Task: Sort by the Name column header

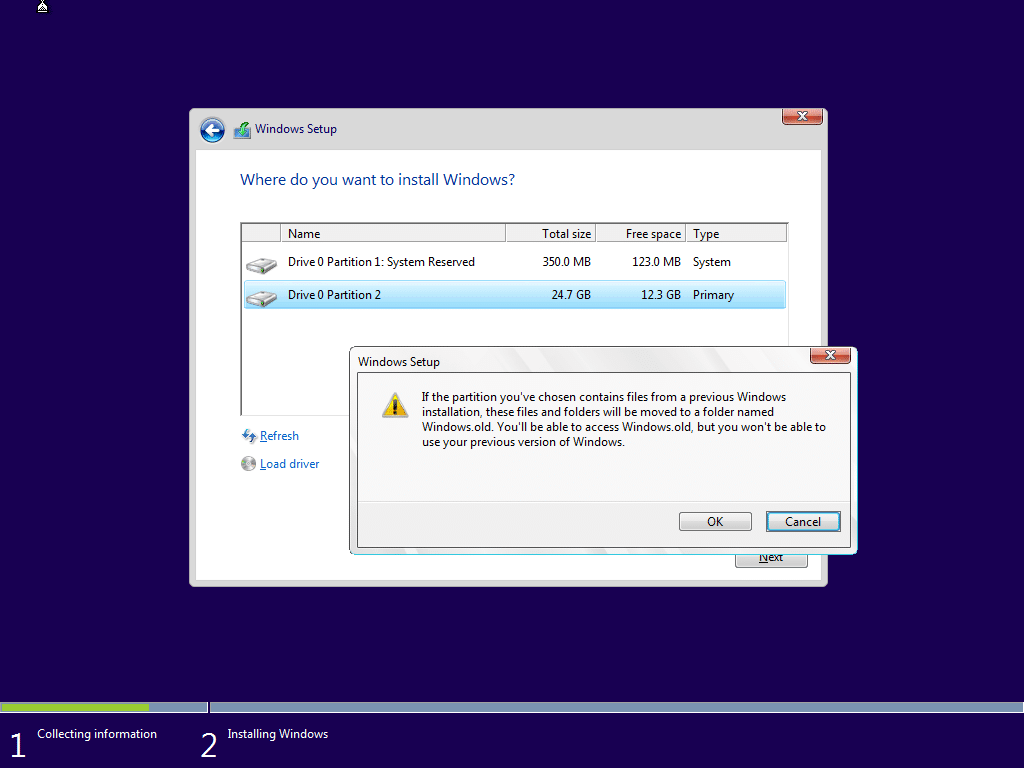Action: 393,233
